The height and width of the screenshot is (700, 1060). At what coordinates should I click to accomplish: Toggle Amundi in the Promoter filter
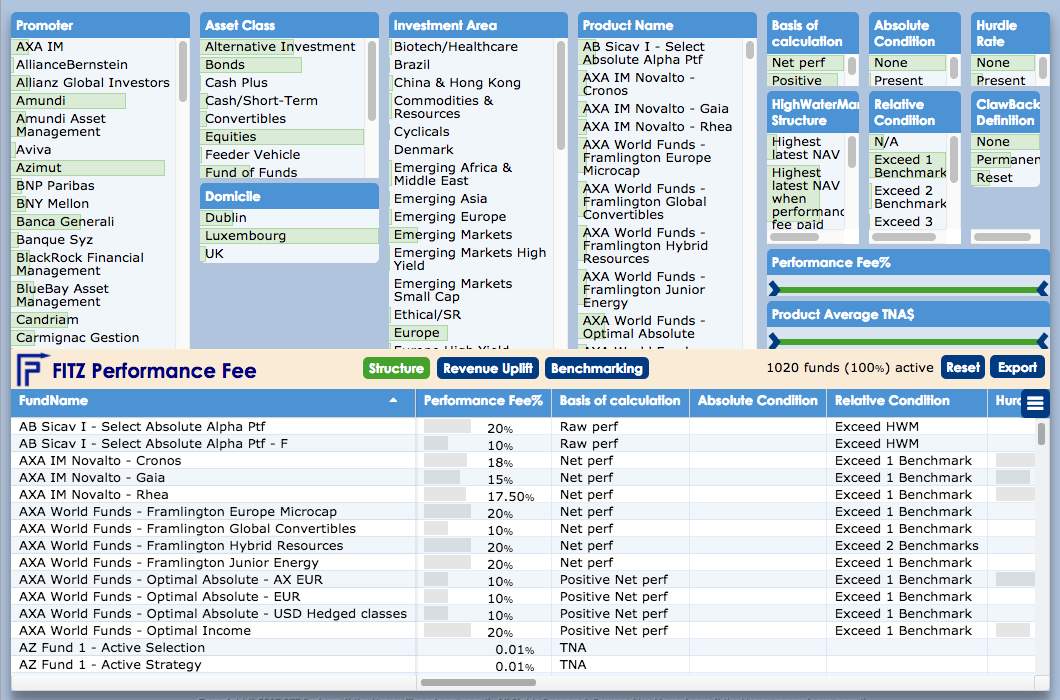tap(41, 101)
